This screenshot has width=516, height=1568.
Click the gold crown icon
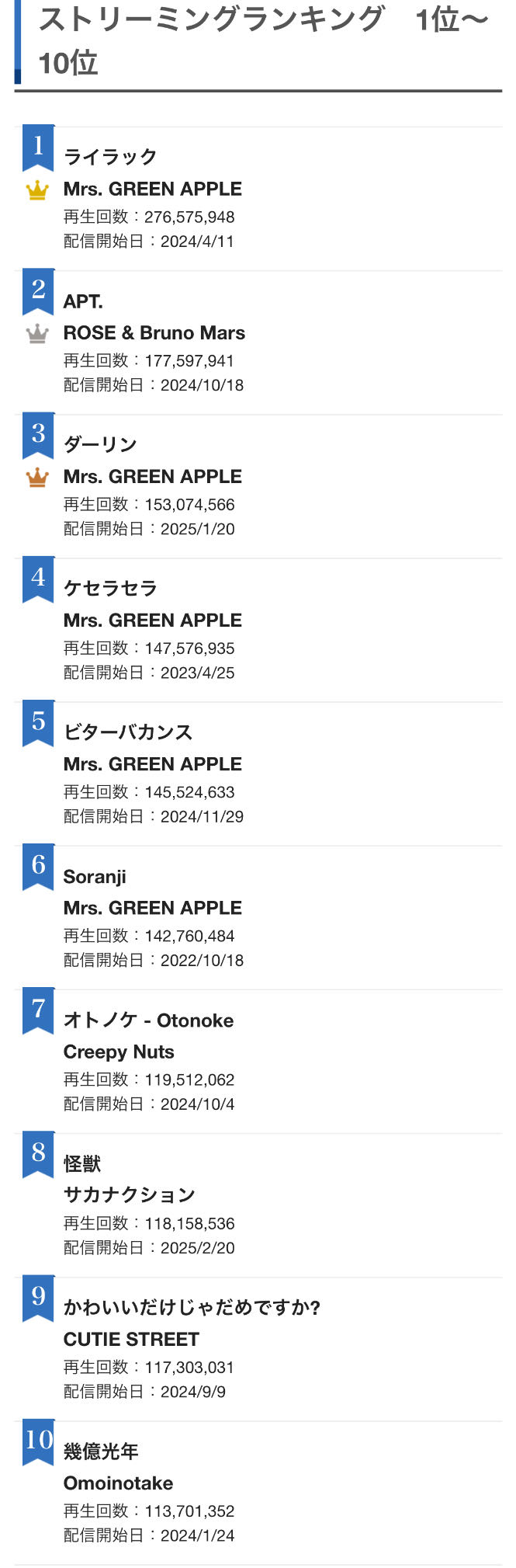pos(37,190)
